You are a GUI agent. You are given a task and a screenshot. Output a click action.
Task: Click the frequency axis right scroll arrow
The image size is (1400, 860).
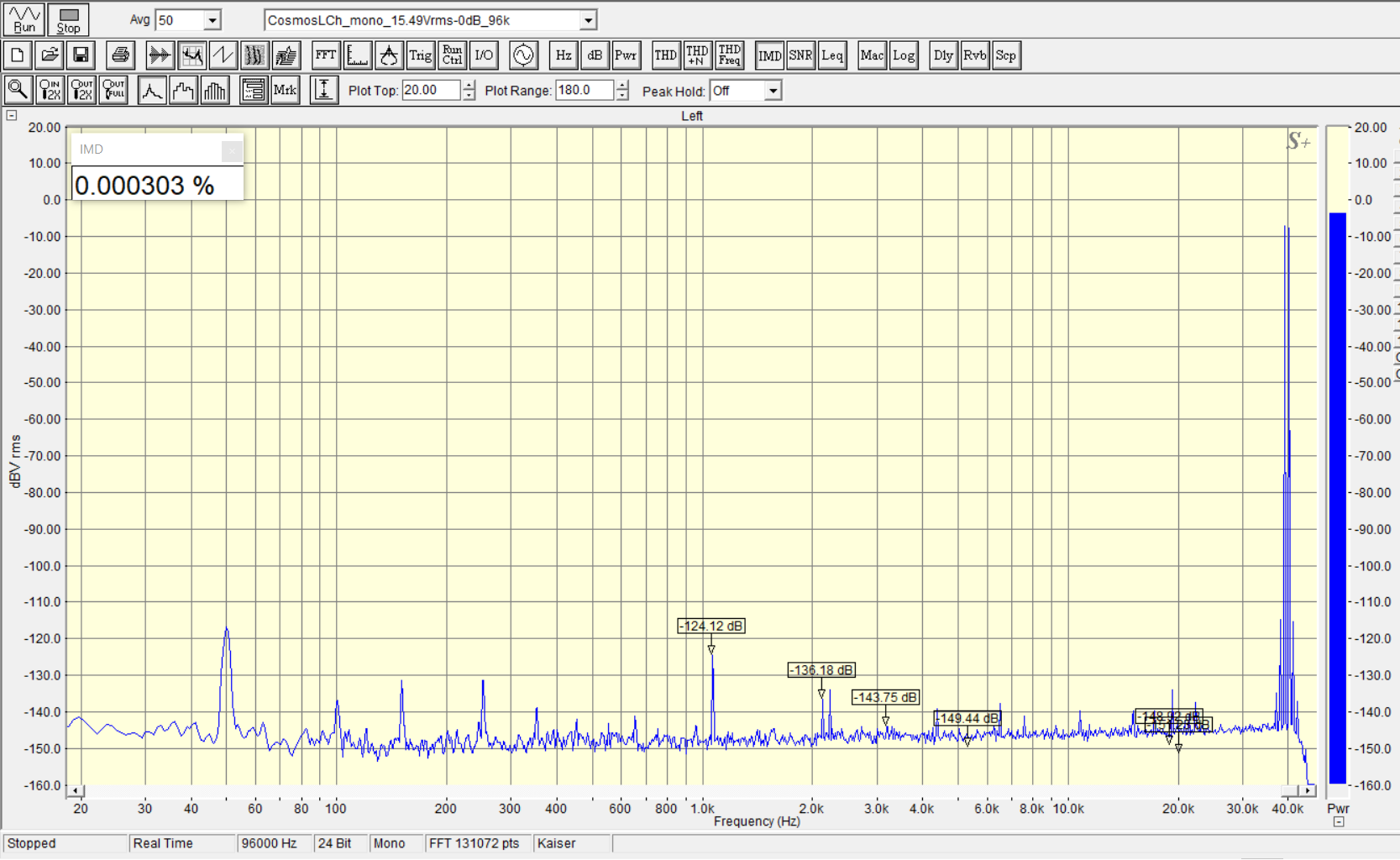[1308, 791]
